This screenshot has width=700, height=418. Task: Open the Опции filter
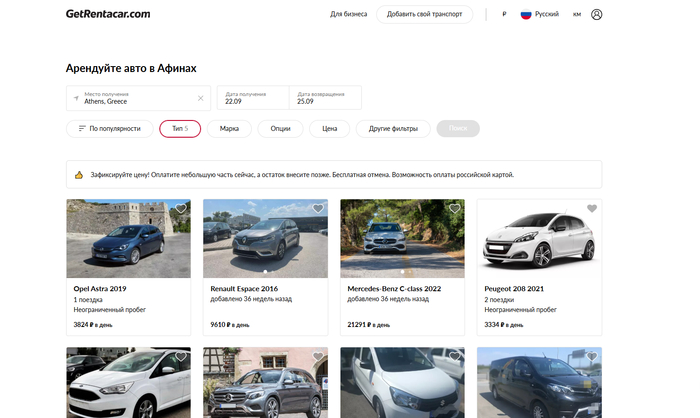pos(280,129)
